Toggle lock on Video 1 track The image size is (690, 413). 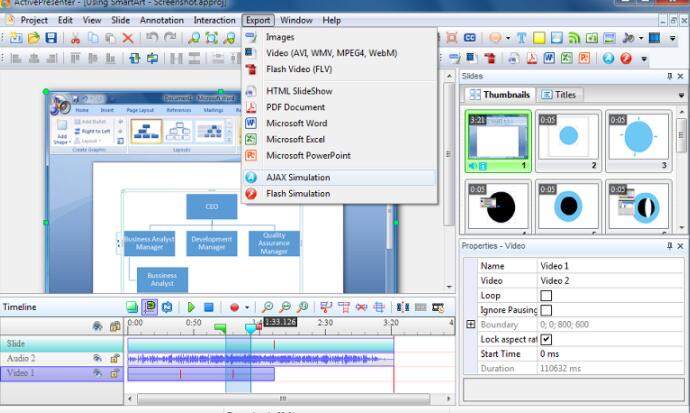(x=115, y=373)
